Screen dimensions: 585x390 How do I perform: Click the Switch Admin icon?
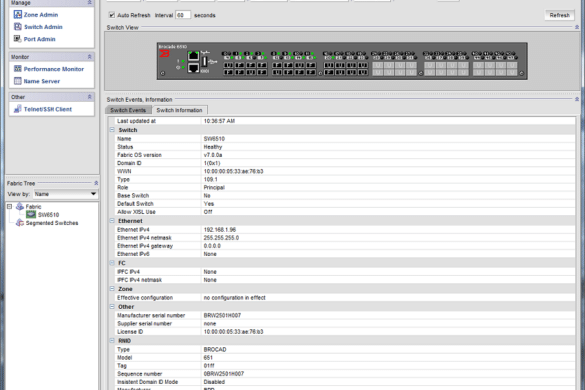click(x=18, y=27)
